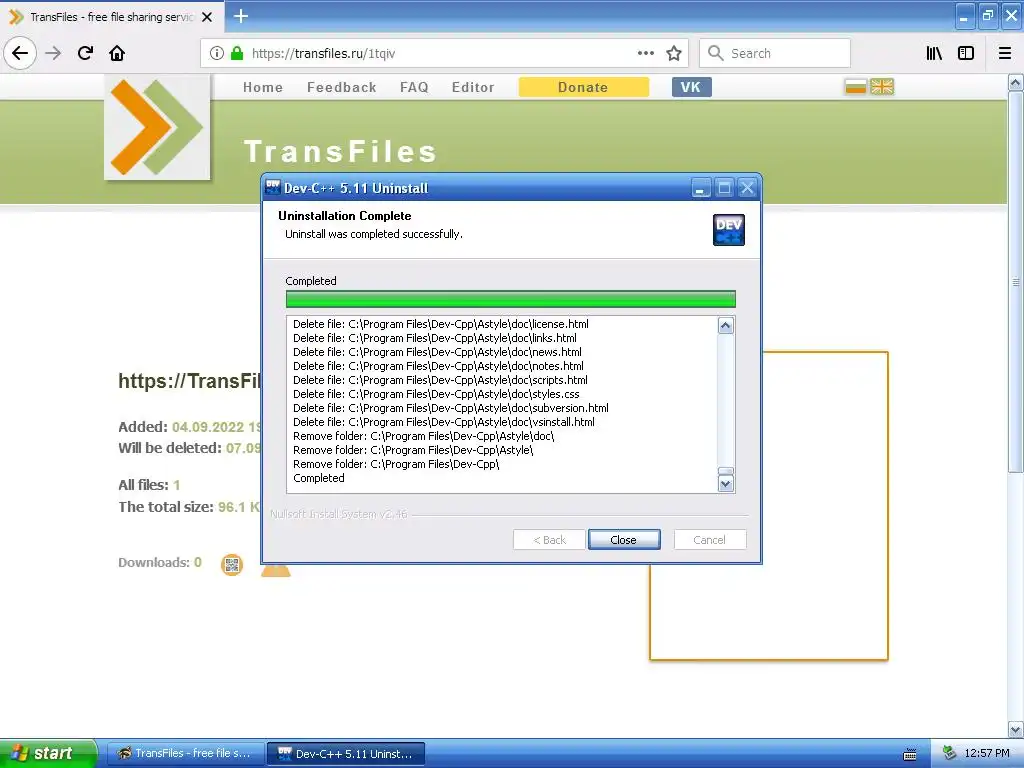The image size is (1024, 768).
Task: Open the Editor page
Action: (x=473, y=87)
